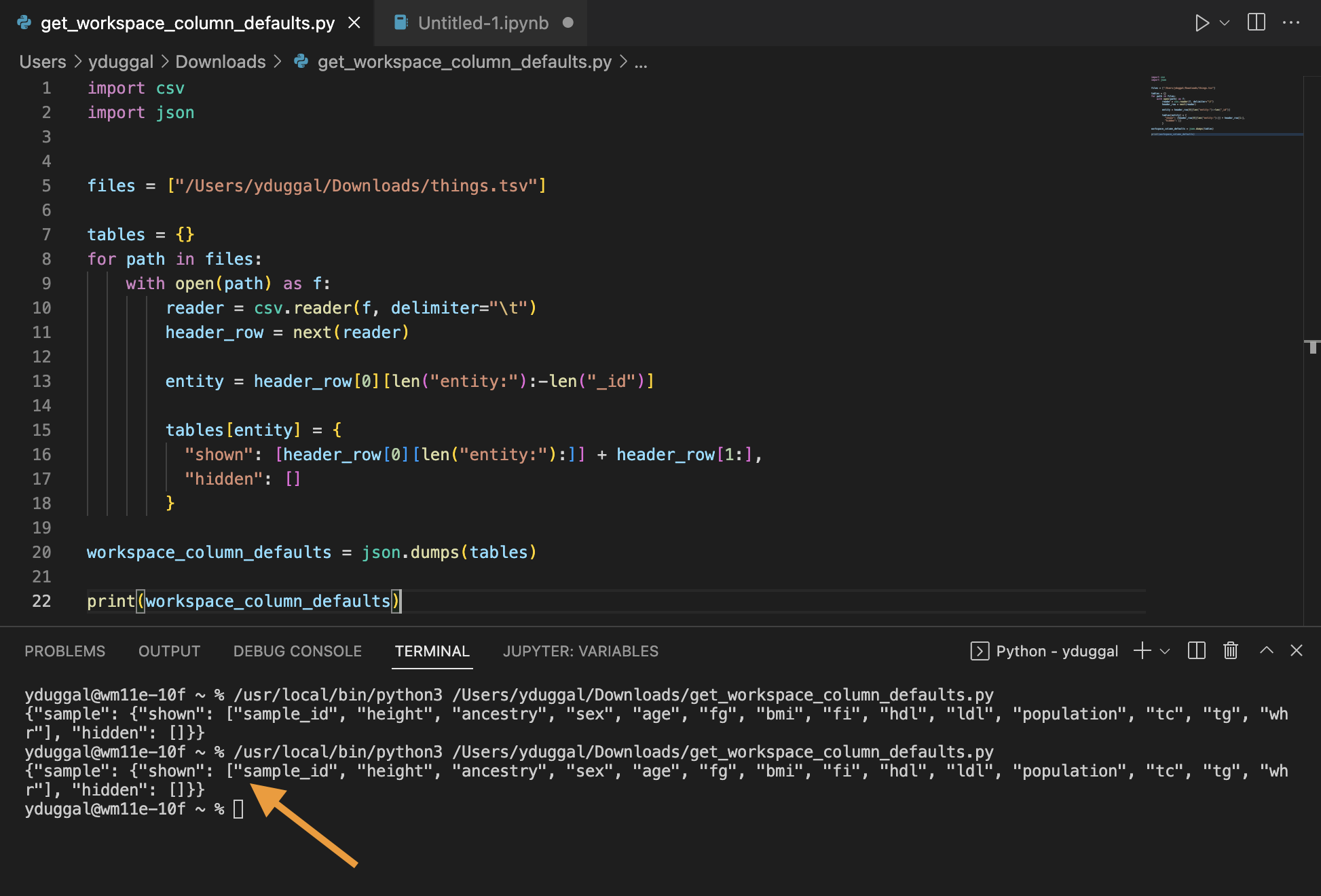1321x896 pixels.
Task: Click the unsaved dot on Untitled-1.ipynb tab
Action: click(568, 23)
